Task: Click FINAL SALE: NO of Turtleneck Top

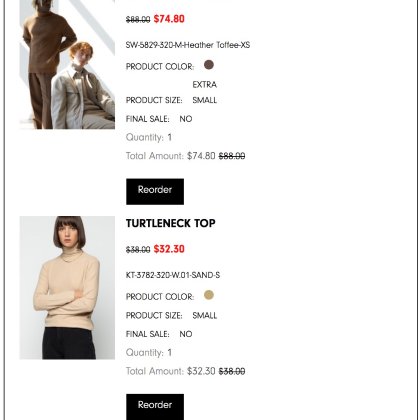Action: click(159, 334)
